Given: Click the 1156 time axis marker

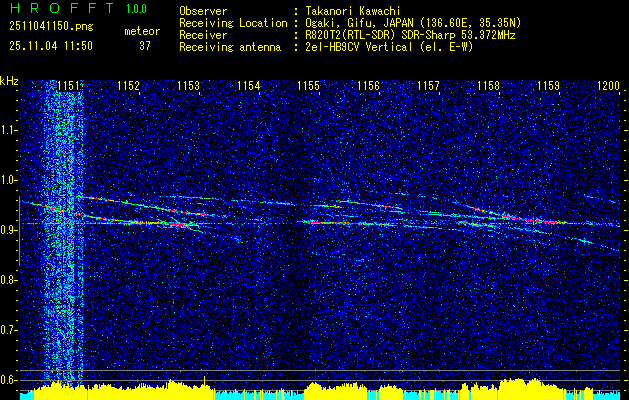Looking at the screenshot, I should click(x=368, y=86).
